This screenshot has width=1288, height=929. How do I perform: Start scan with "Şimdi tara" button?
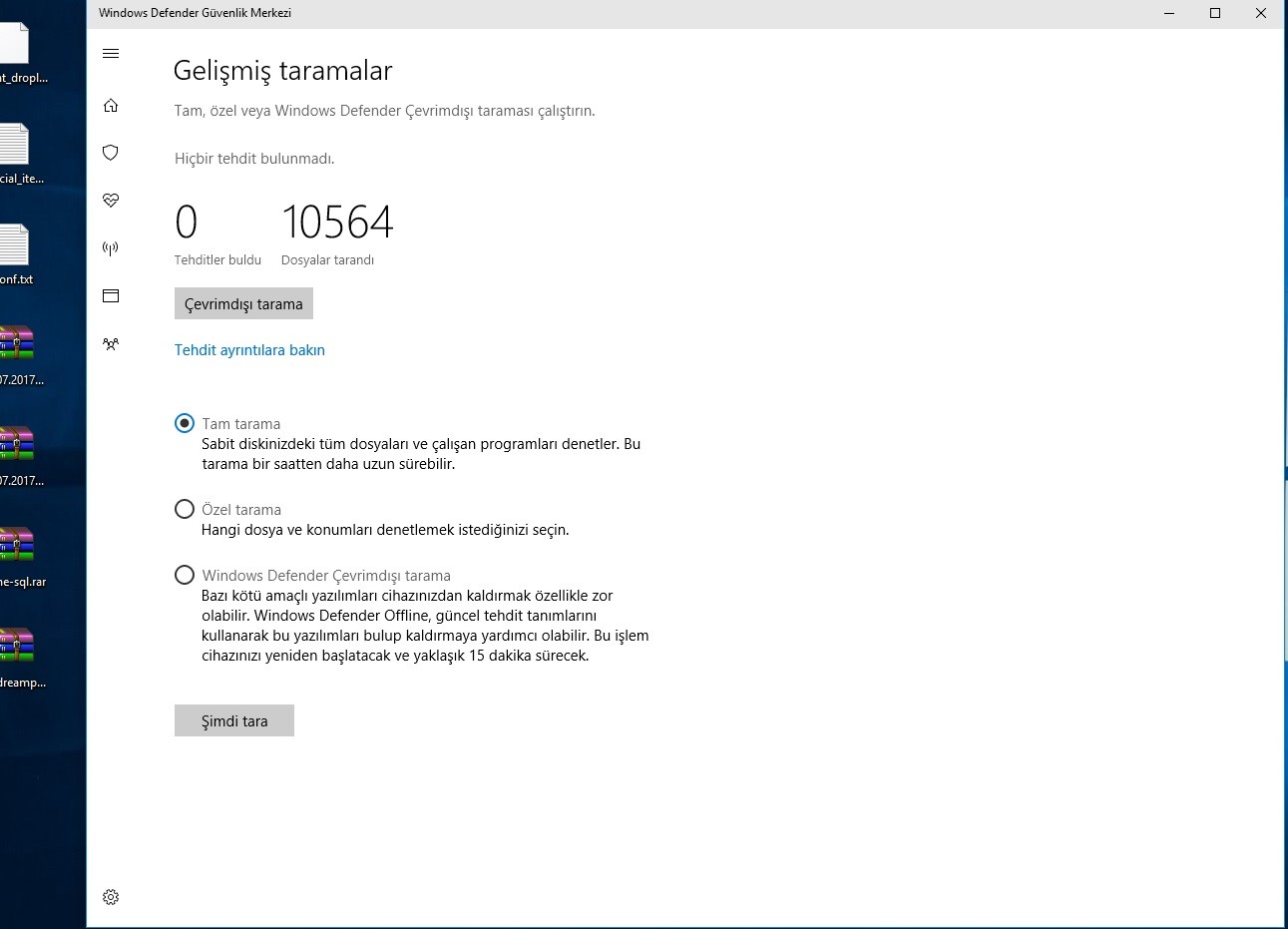tap(234, 720)
